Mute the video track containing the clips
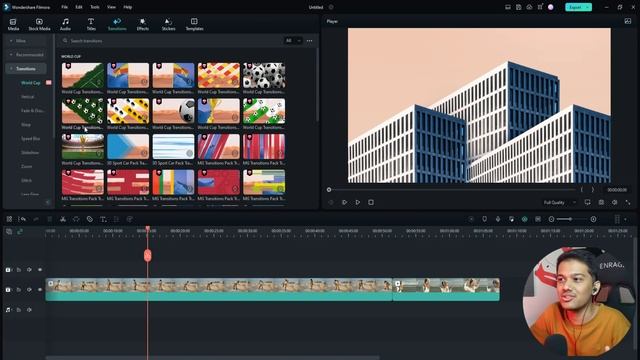The height and width of the screenshot is (360, 640). 29,289
